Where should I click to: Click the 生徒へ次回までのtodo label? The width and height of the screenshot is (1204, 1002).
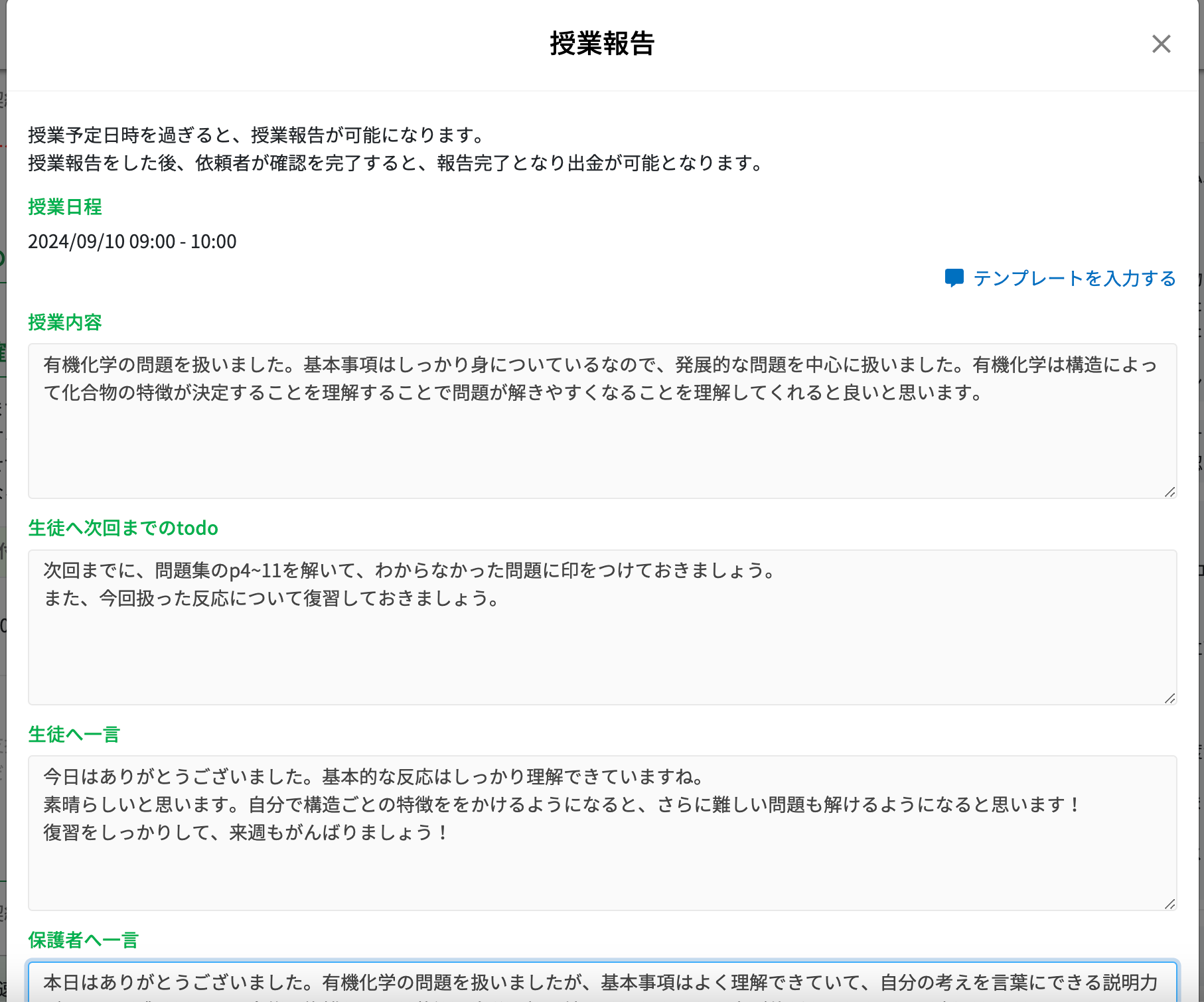[123, 528]
